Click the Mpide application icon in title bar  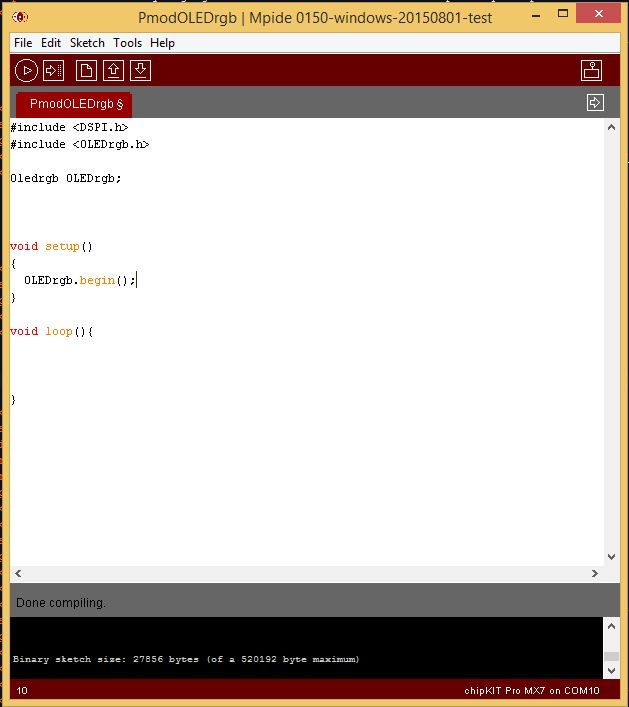click(20, 17)
